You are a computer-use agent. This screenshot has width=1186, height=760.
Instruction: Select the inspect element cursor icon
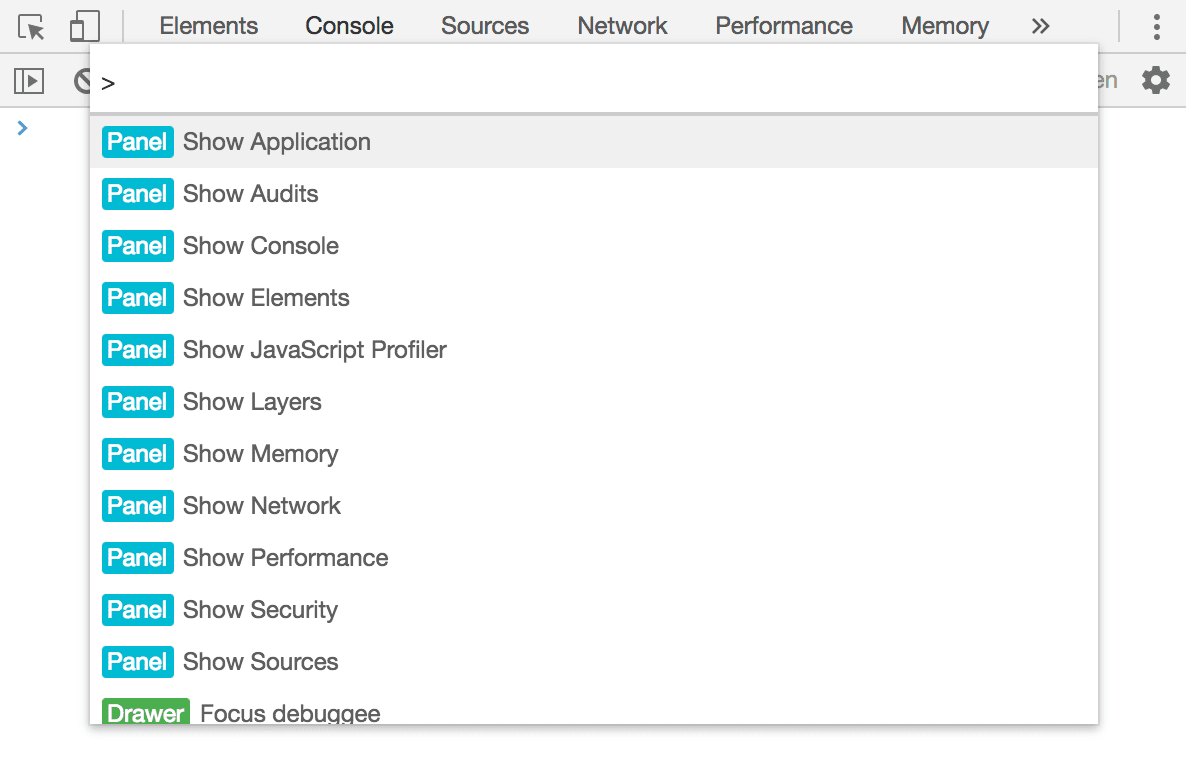[x=31, y=25]
